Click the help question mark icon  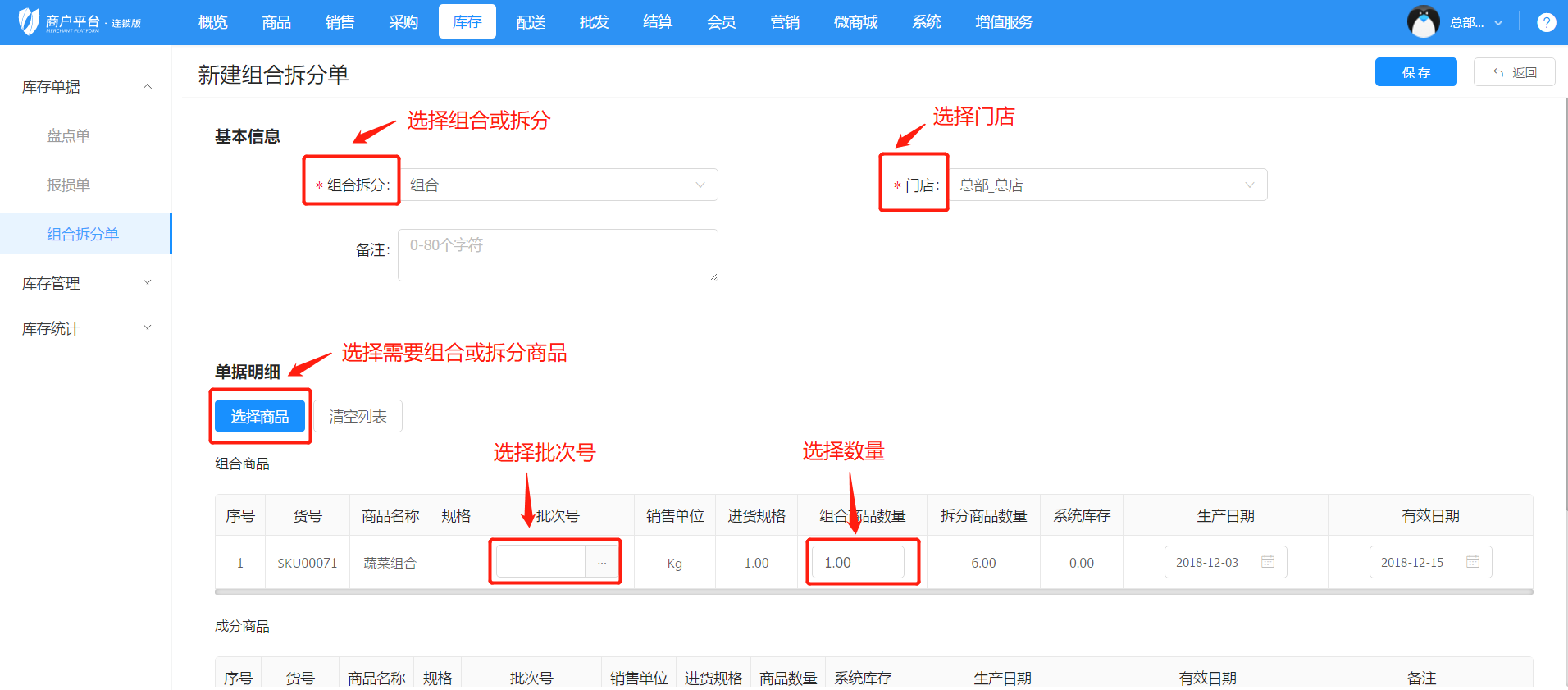[x=1546, y=22]
